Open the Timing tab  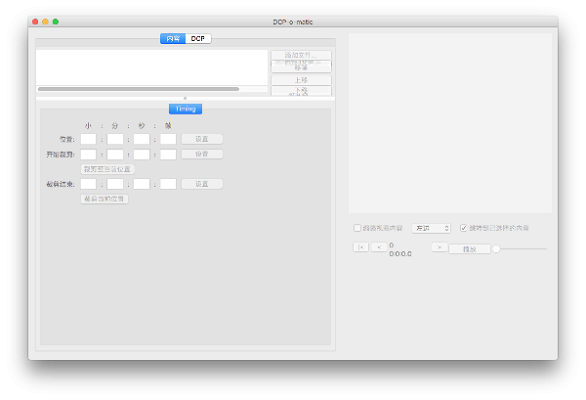point(185,109)
